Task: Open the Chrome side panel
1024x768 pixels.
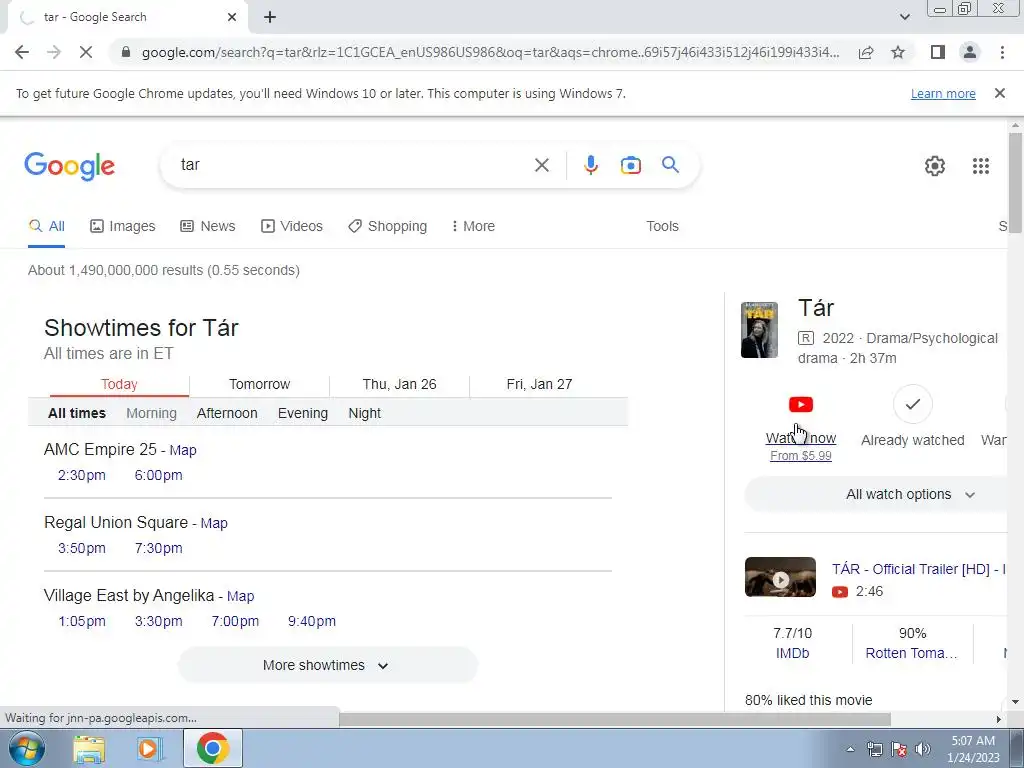Action: pyautogui.click(x=938, y=52)
